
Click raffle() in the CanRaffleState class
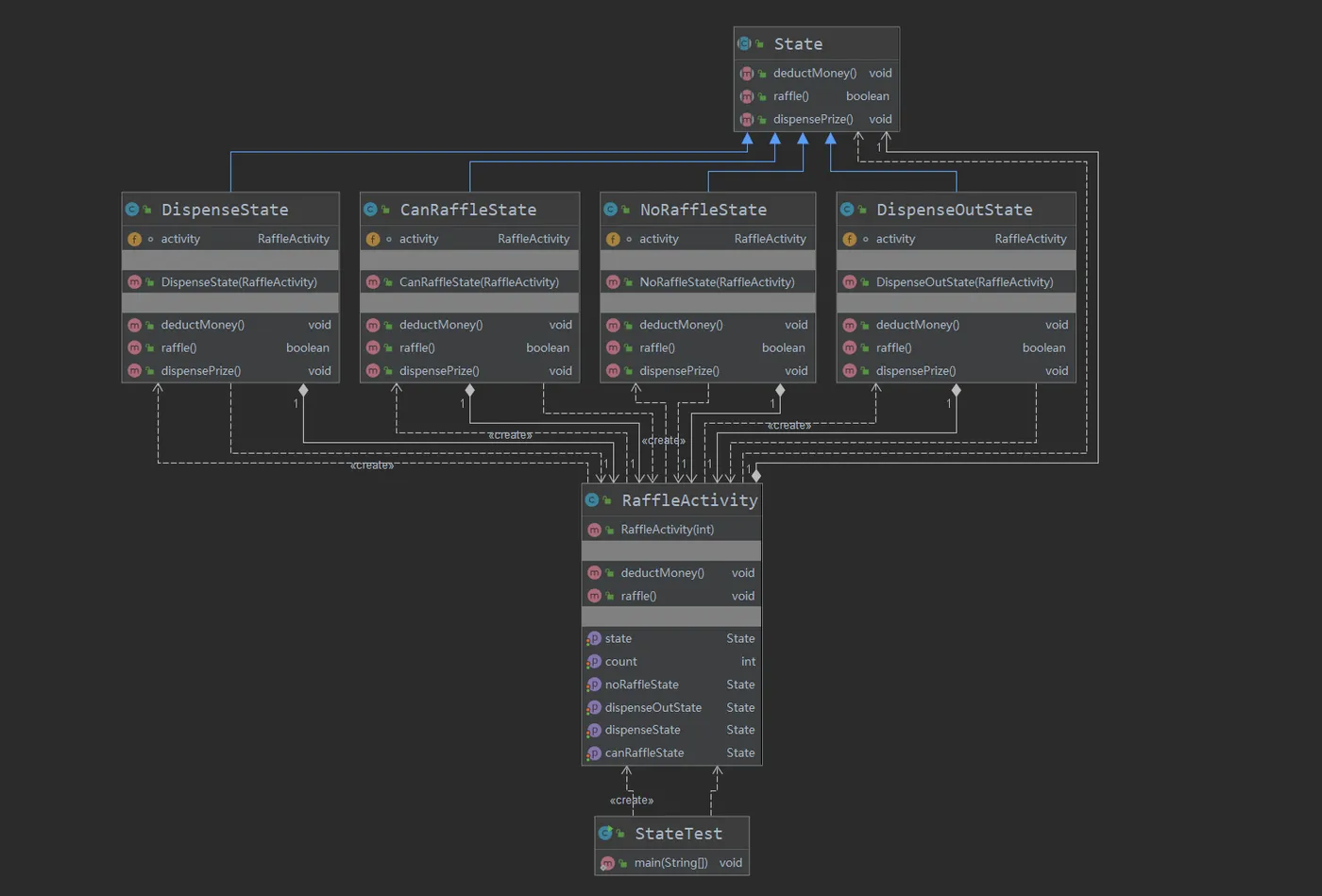click(417, 347)
